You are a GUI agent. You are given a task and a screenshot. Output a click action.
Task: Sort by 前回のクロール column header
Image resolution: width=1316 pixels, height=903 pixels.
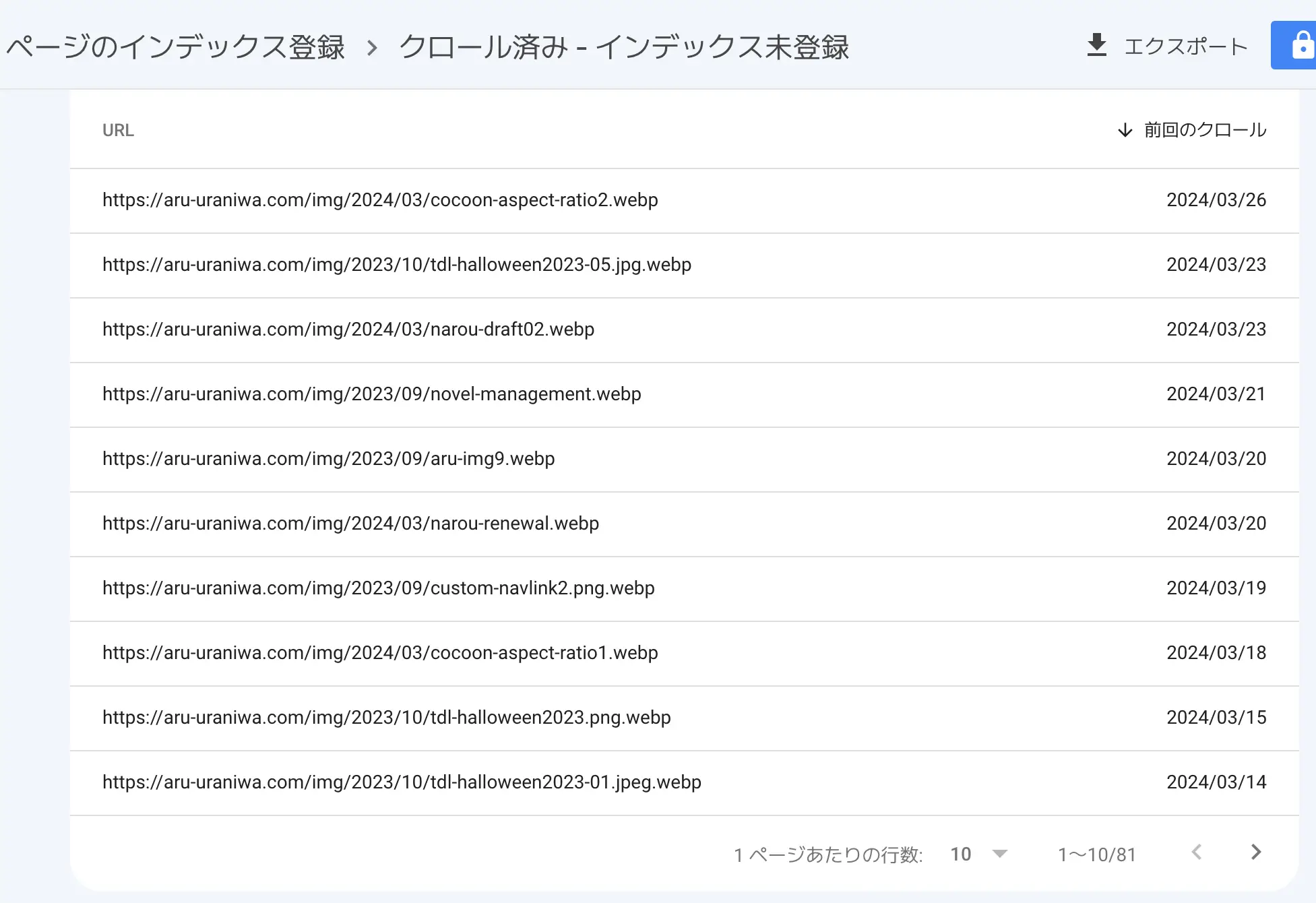coord(1205,130)
